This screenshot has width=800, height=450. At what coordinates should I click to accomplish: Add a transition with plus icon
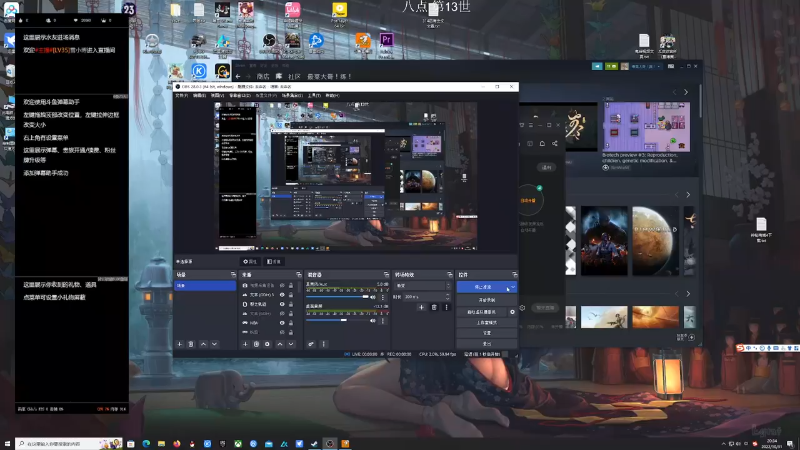coord(421,308)
